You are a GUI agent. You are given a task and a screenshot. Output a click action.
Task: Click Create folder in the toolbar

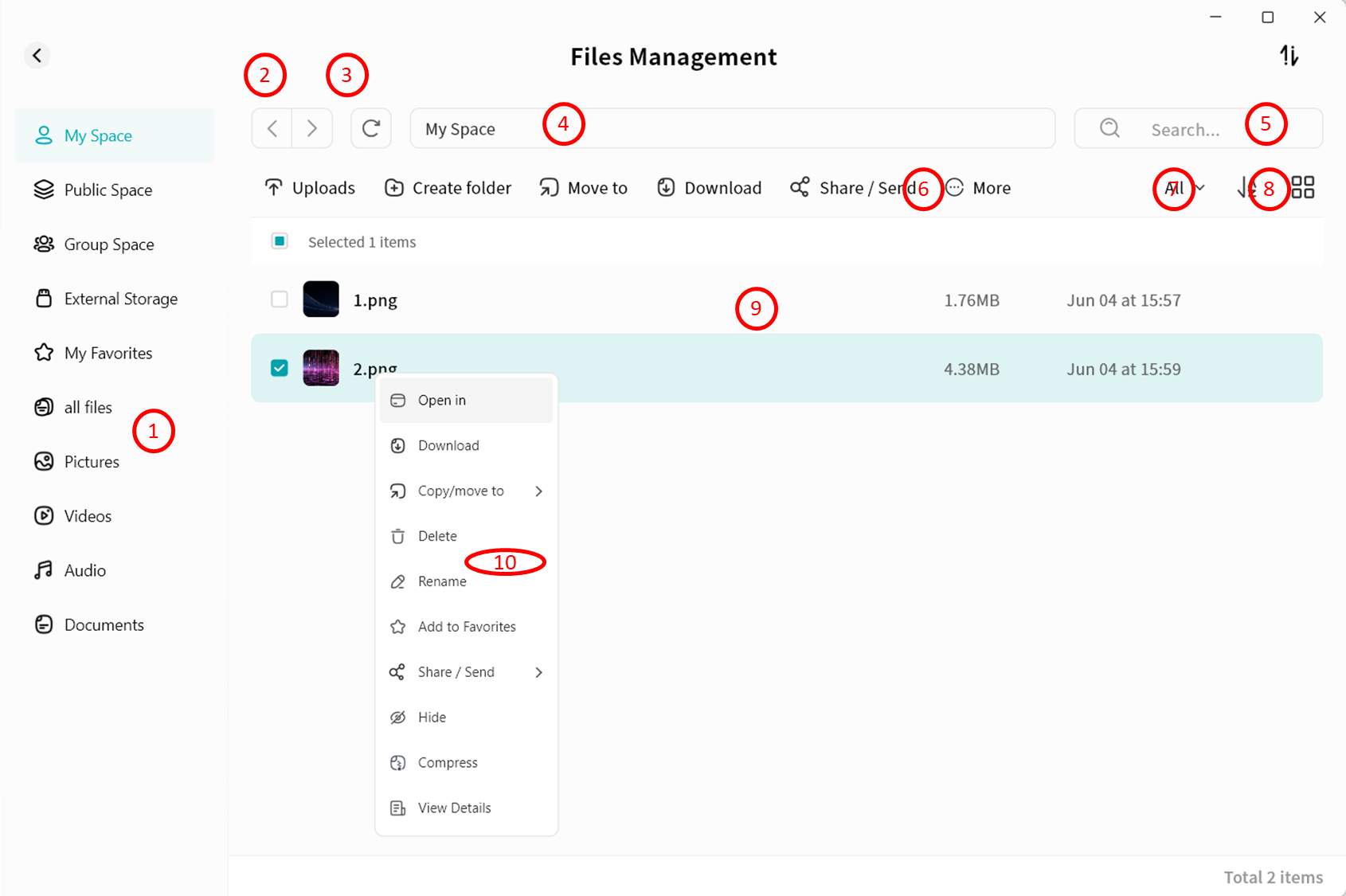448,188
